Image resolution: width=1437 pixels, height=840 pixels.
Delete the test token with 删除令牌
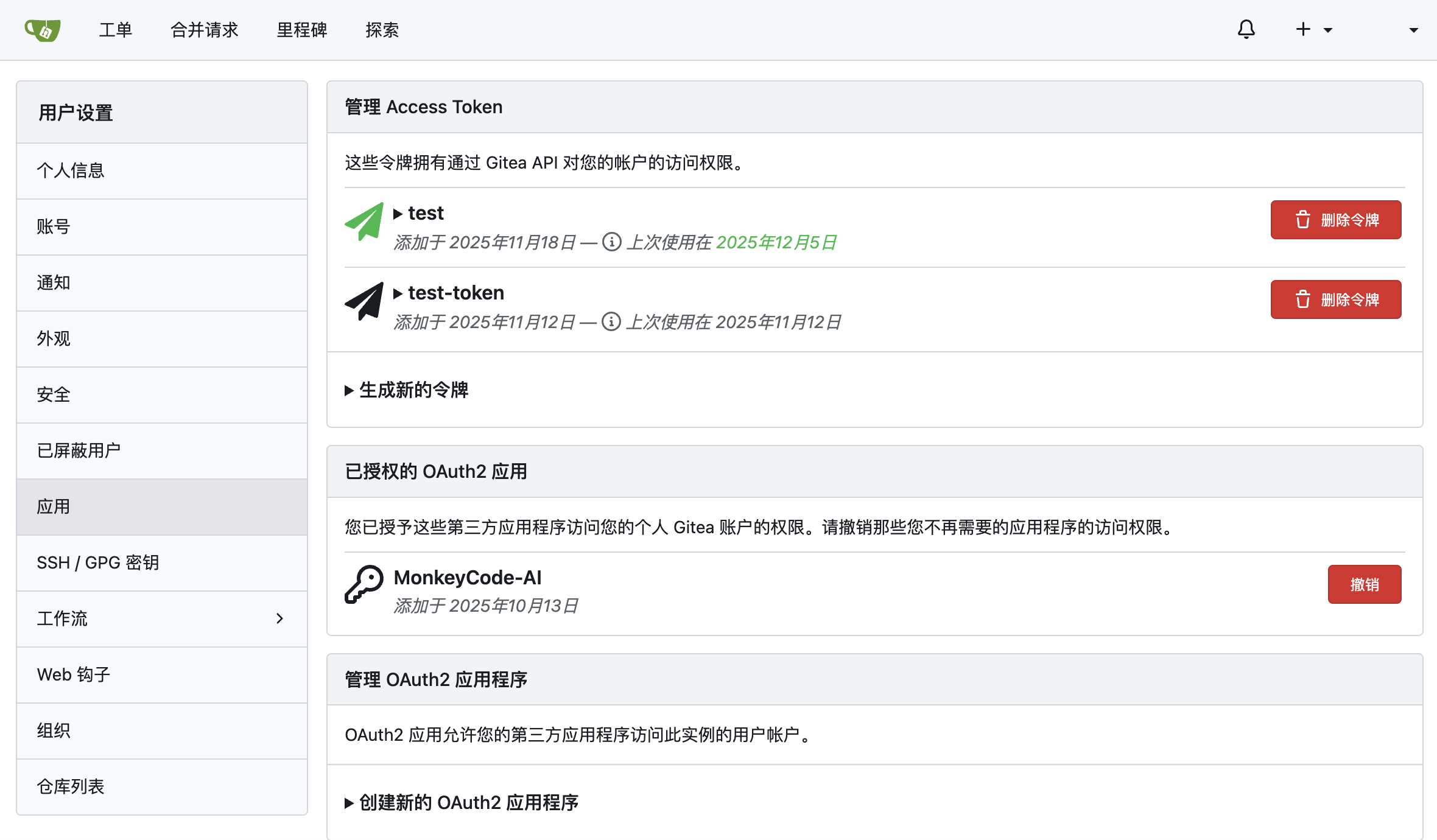tap(1335, 220)
